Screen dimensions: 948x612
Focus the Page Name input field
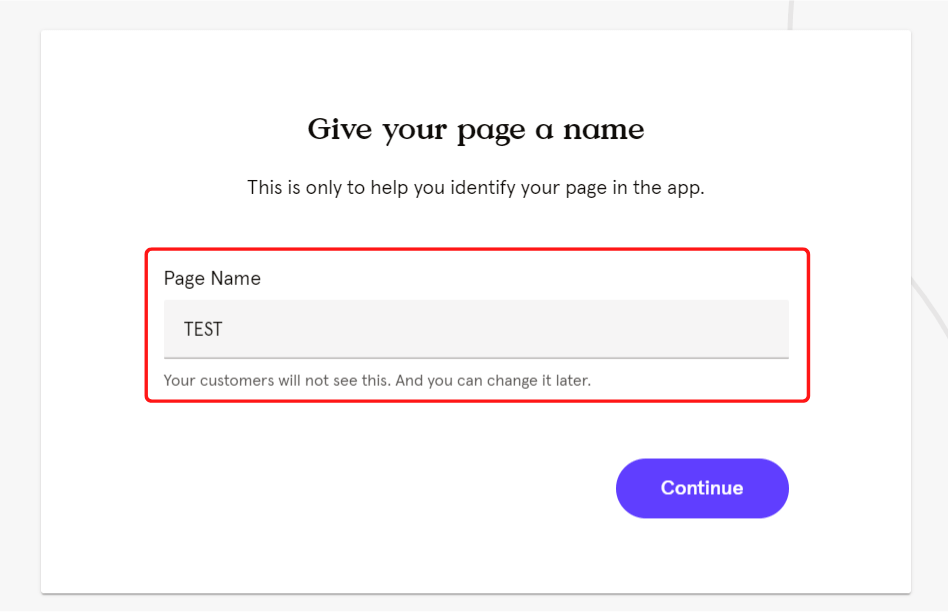[x=476, y=329]
